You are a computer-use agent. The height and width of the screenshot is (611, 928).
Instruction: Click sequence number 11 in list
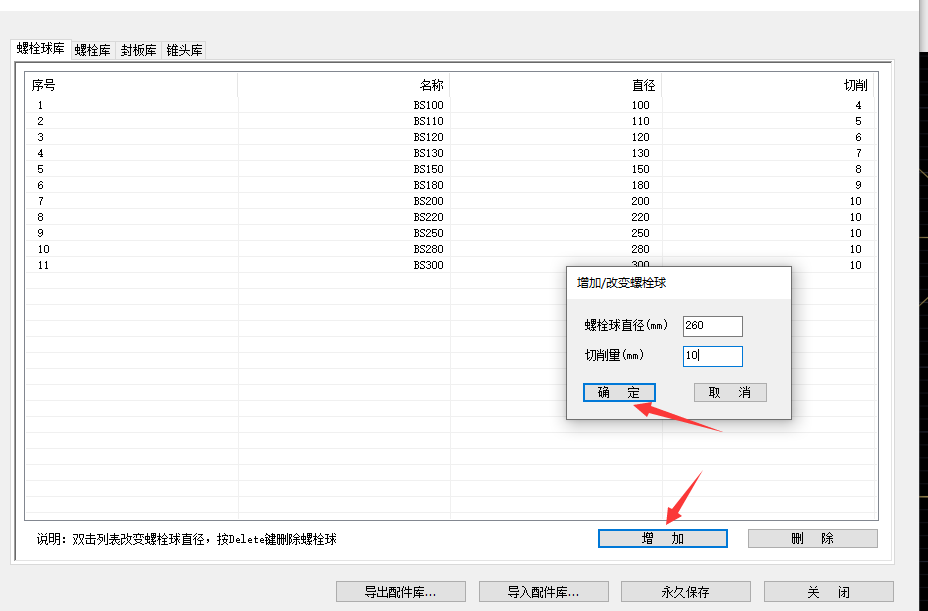tap(43, 265)
